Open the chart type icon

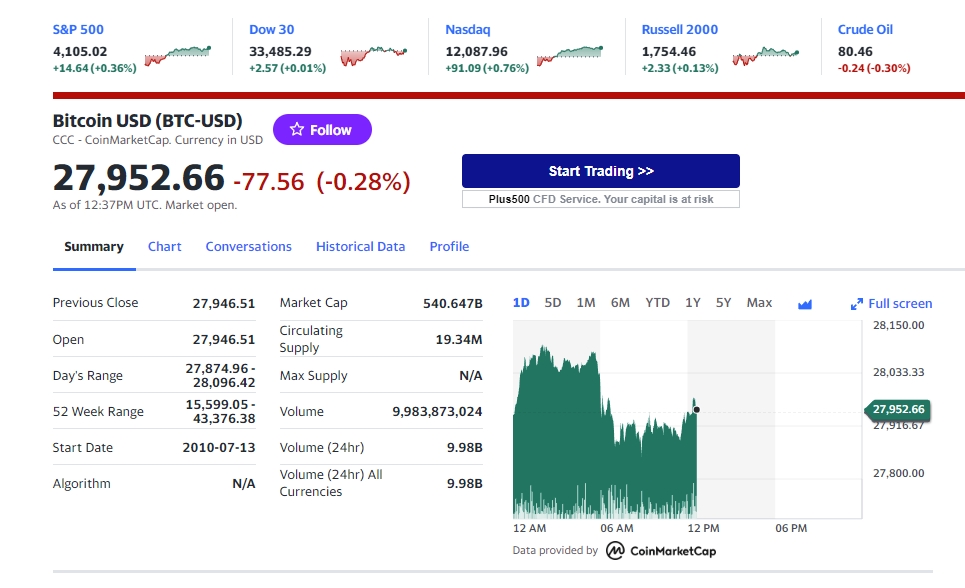805,304
